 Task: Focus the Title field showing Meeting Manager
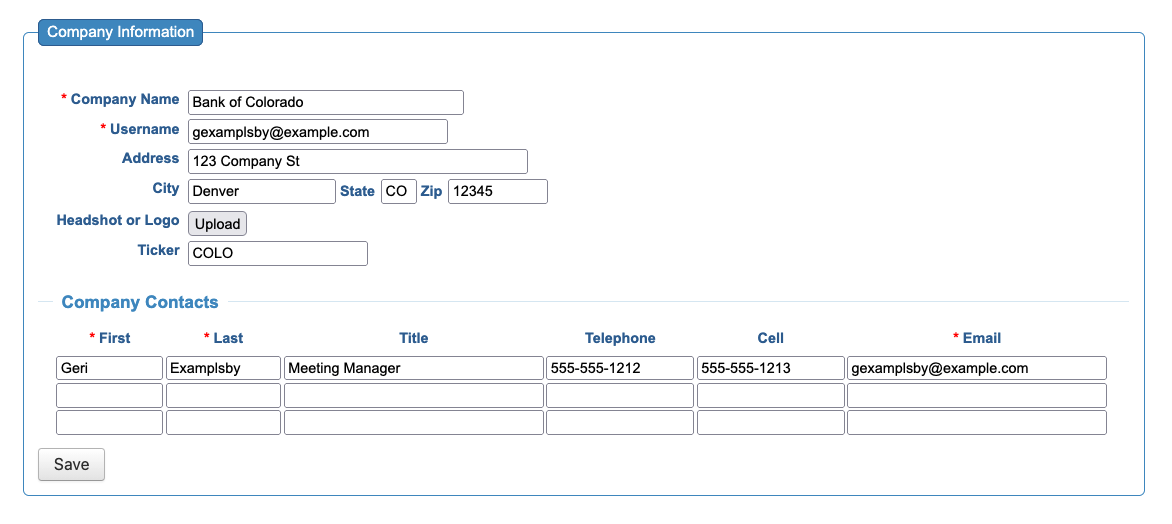tap(413, 368)
